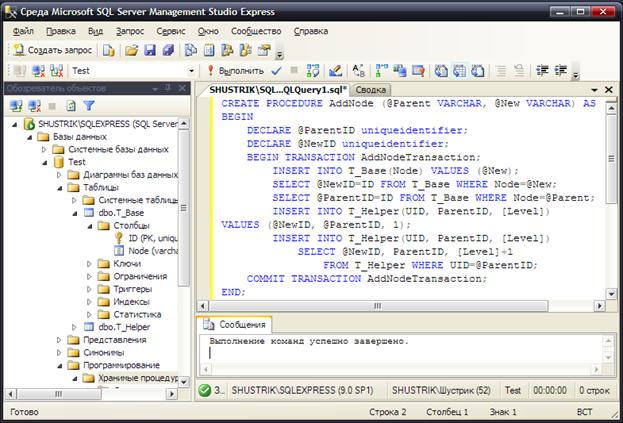Click the refresh icon in Object Explorer toolbar
Viewport: 623px width, 423px height.
[x=71, y=106]
